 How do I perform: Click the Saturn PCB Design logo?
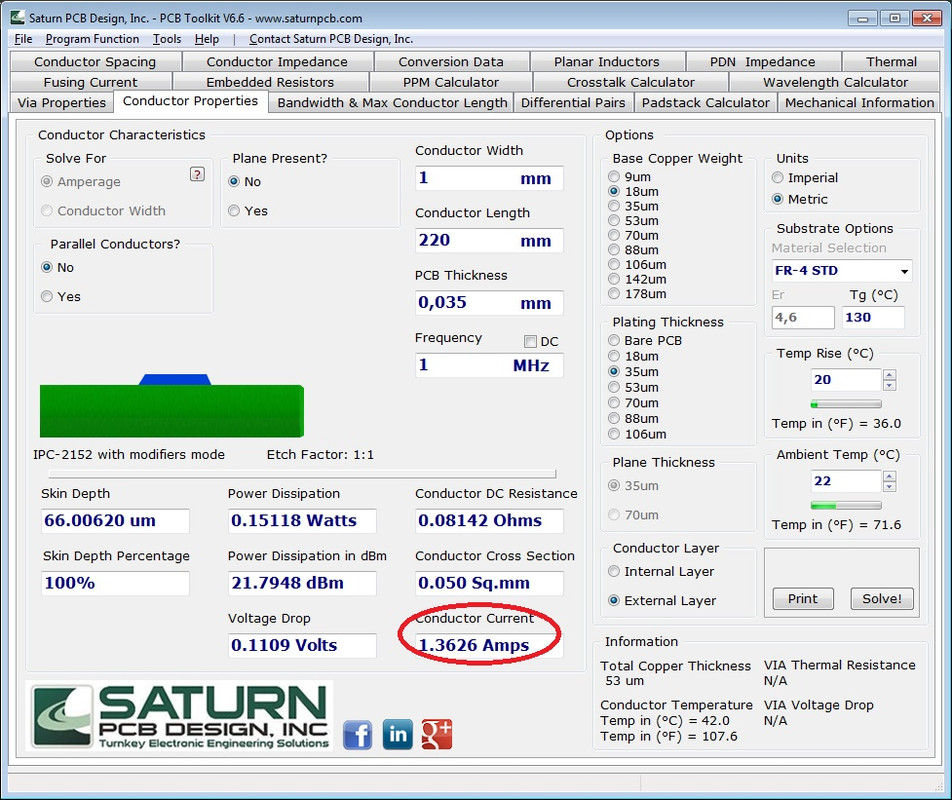coord(180,716)
